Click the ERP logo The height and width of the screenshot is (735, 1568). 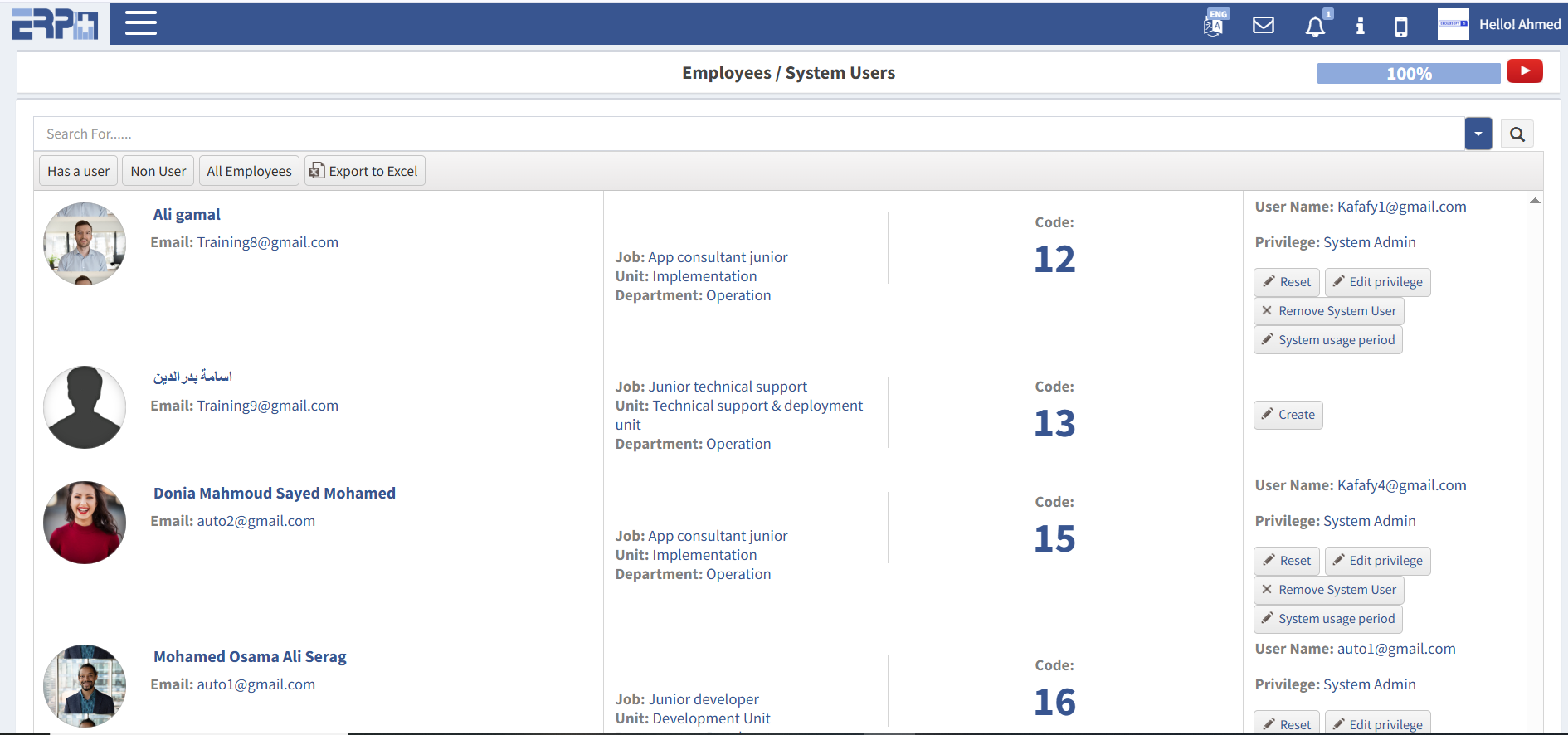(55, 24)
